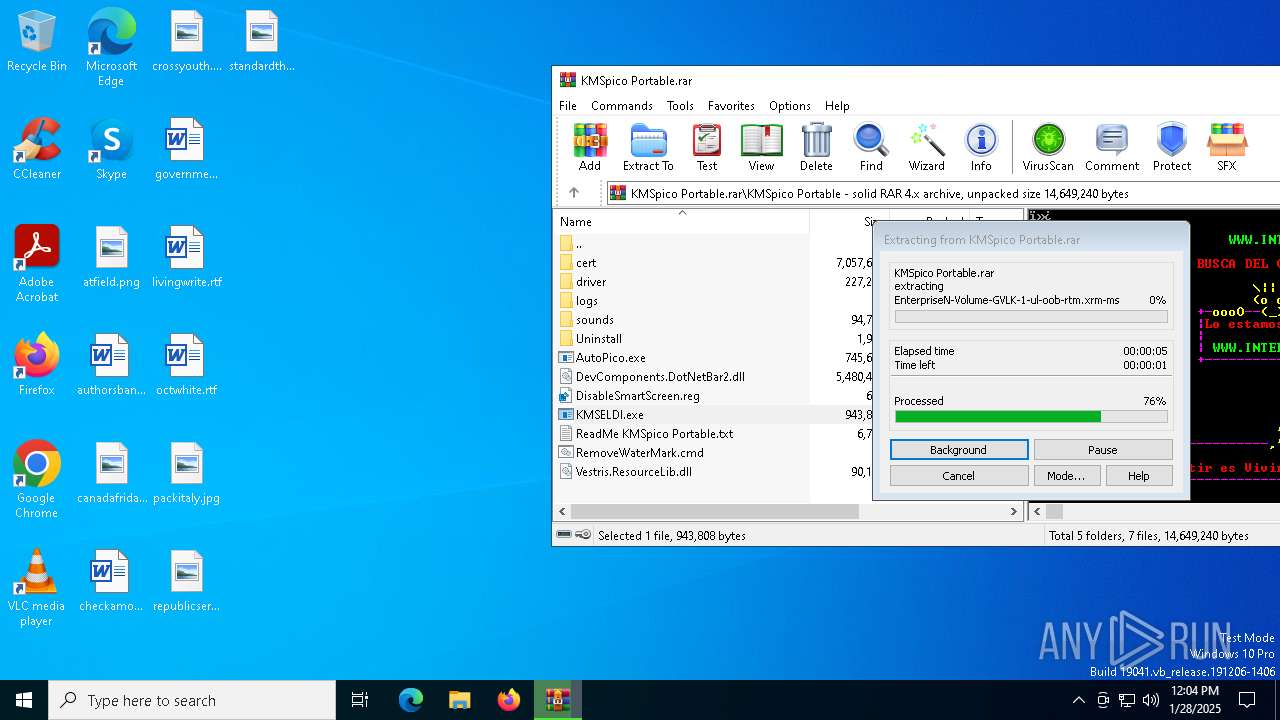Click the volume speaker tray icon

(1151, 700)
